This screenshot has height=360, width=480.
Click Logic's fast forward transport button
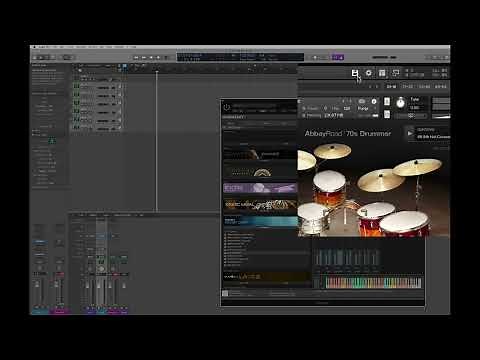[144, 58]
